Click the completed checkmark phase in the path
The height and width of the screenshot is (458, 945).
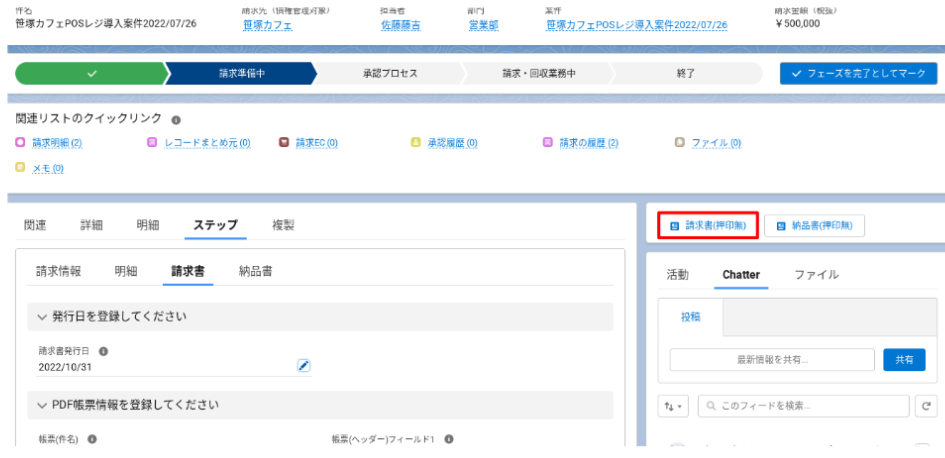pos(90,73)
